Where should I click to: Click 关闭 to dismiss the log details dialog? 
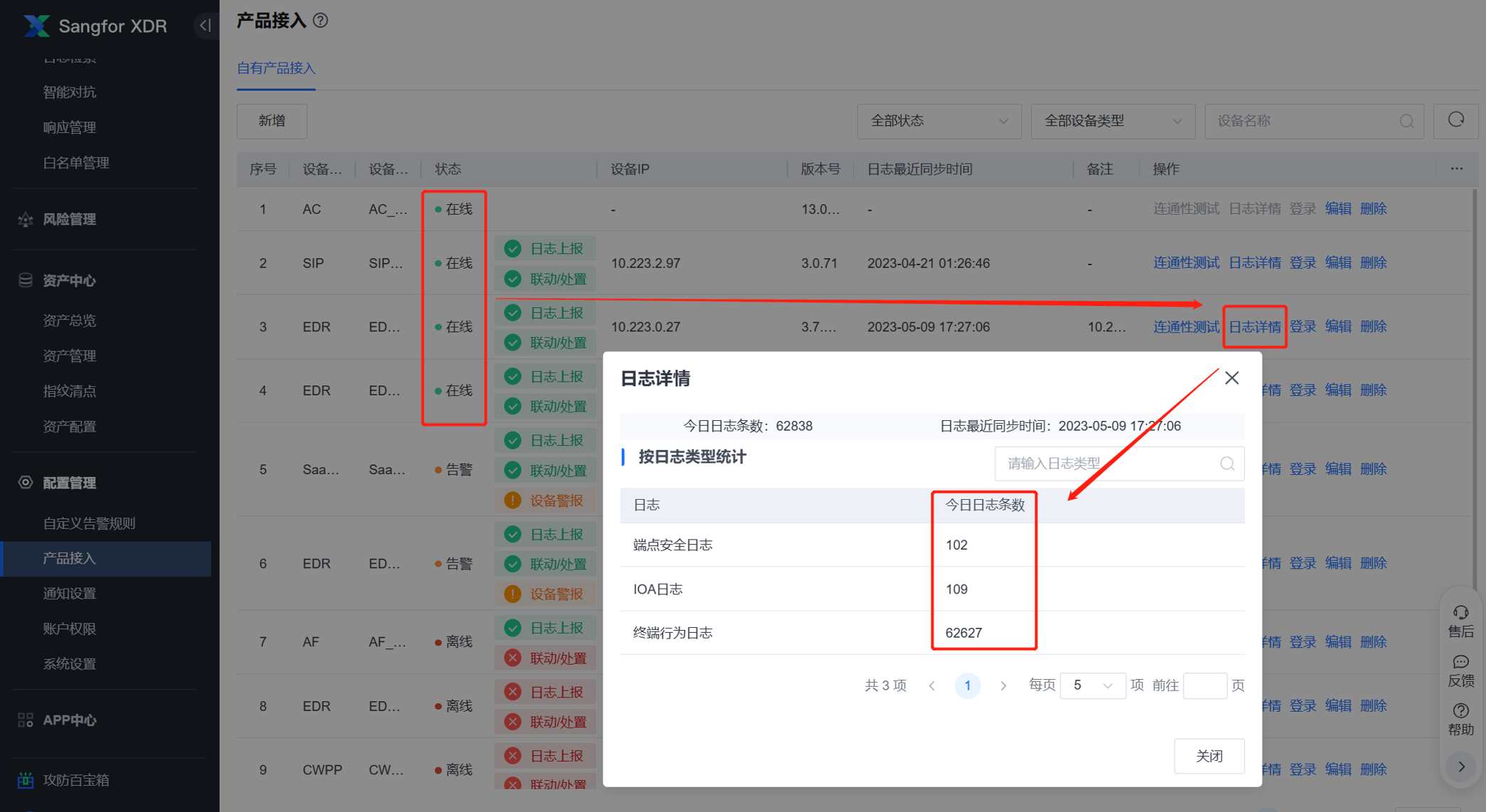coord(1209,756)
